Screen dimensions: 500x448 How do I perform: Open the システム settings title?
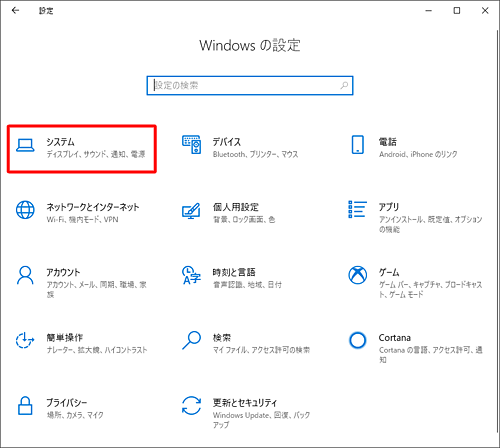60,142
